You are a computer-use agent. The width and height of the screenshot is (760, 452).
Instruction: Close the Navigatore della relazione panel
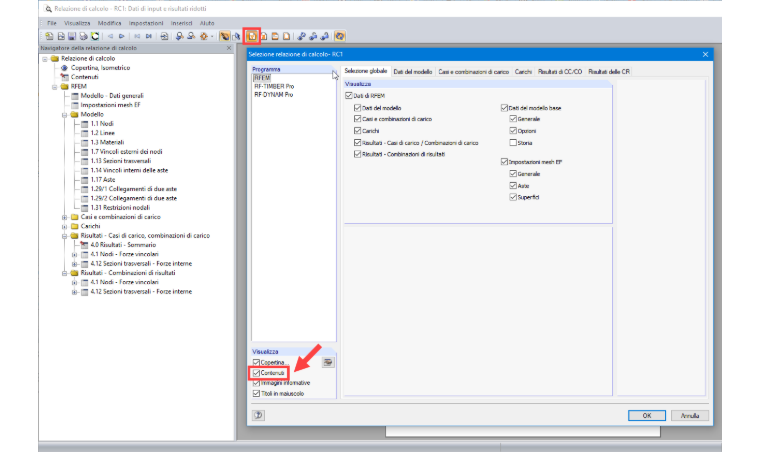229,48
